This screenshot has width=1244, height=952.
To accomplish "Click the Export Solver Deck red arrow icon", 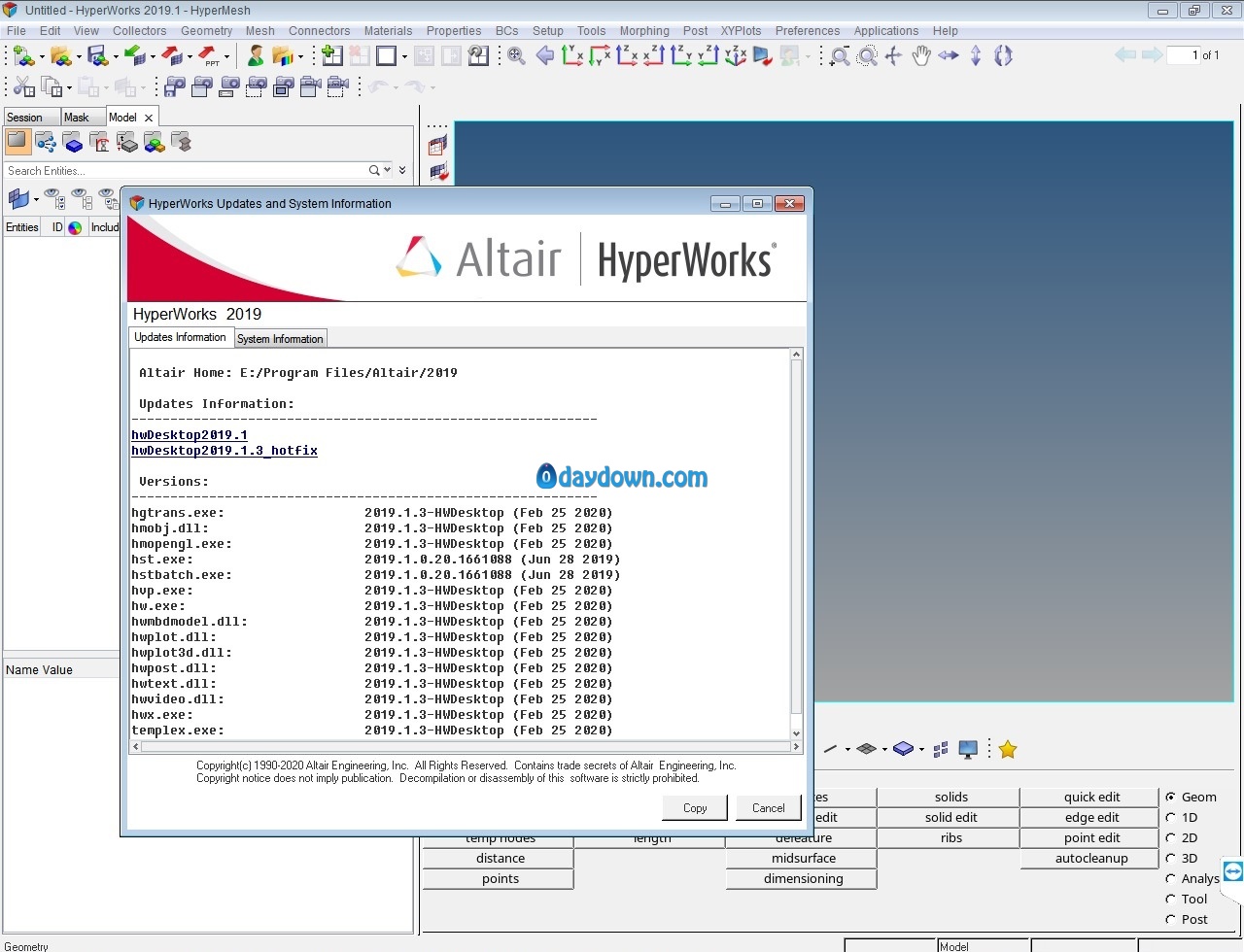I will [171, 55].
